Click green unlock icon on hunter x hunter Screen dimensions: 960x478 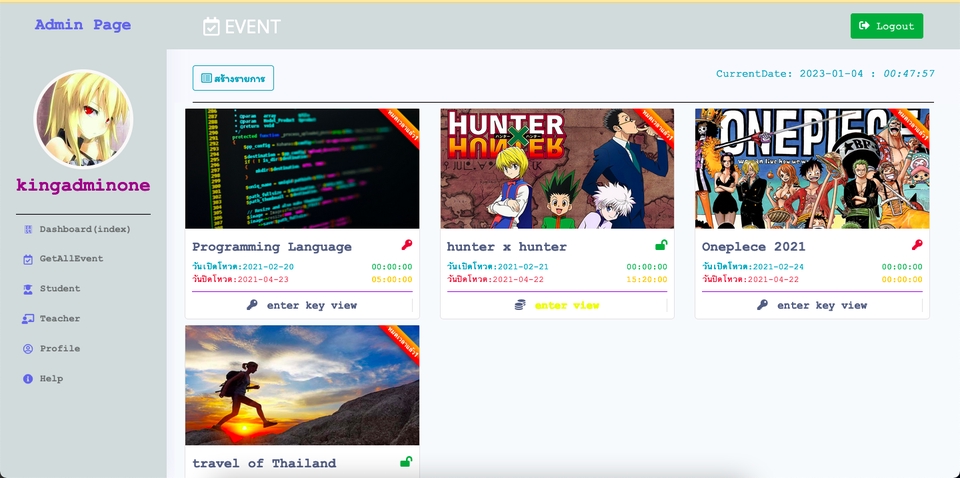point(661,245)
